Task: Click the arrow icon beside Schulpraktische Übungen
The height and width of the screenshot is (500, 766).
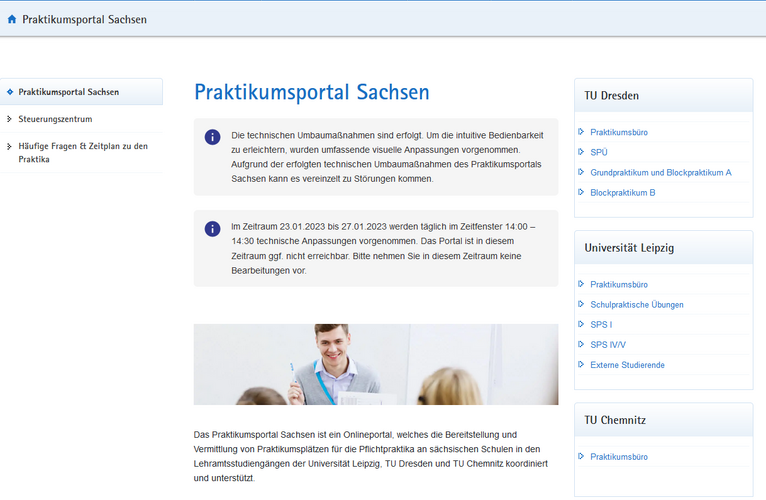Action: pos(581,304)
